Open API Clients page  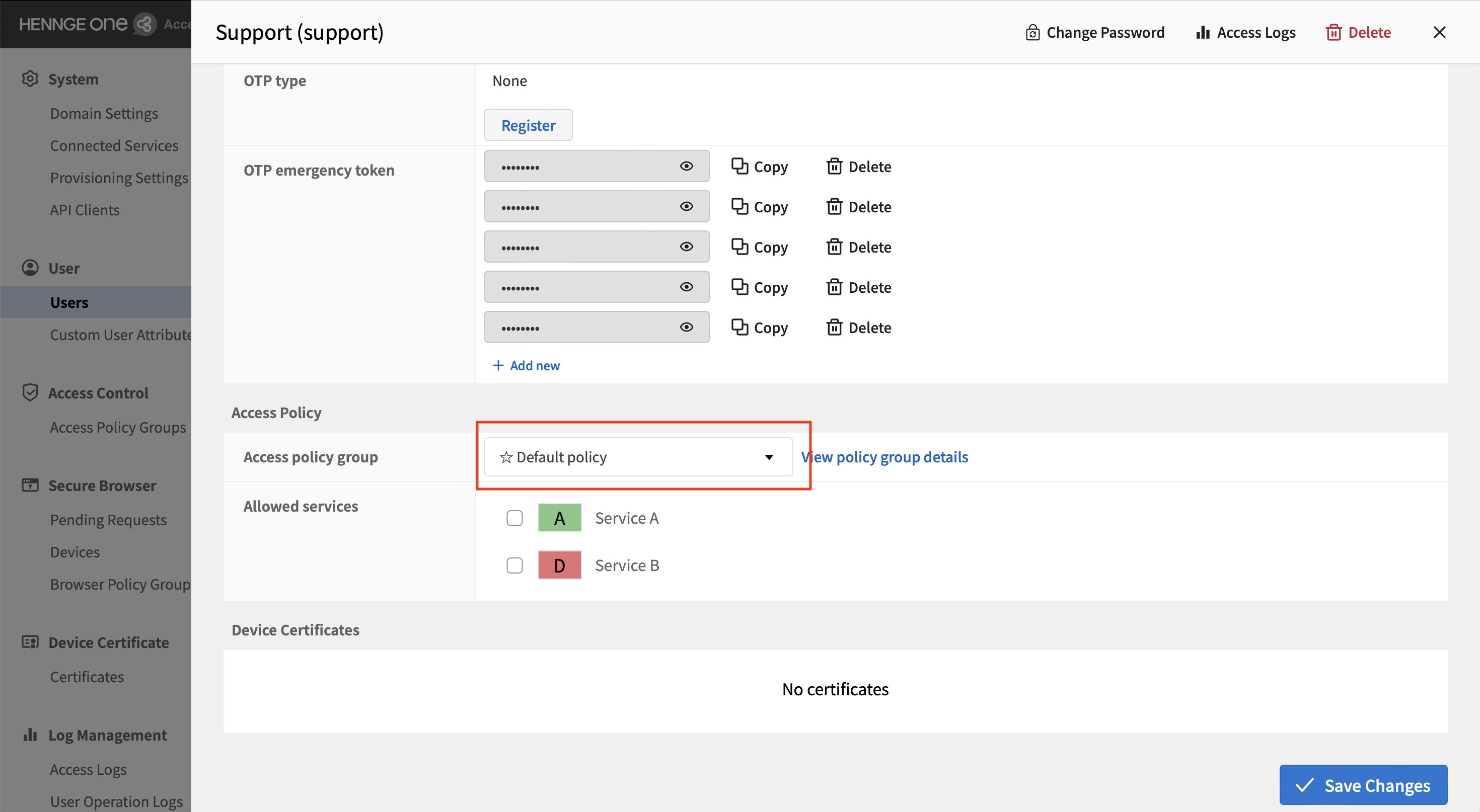pyautogui.click(x=85, y=210)
